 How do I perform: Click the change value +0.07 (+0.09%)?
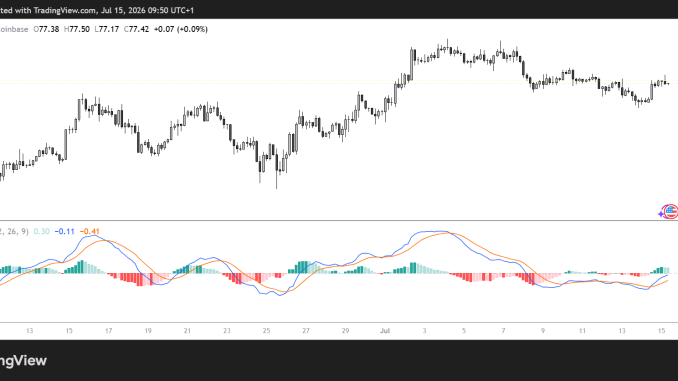point(181,29)
